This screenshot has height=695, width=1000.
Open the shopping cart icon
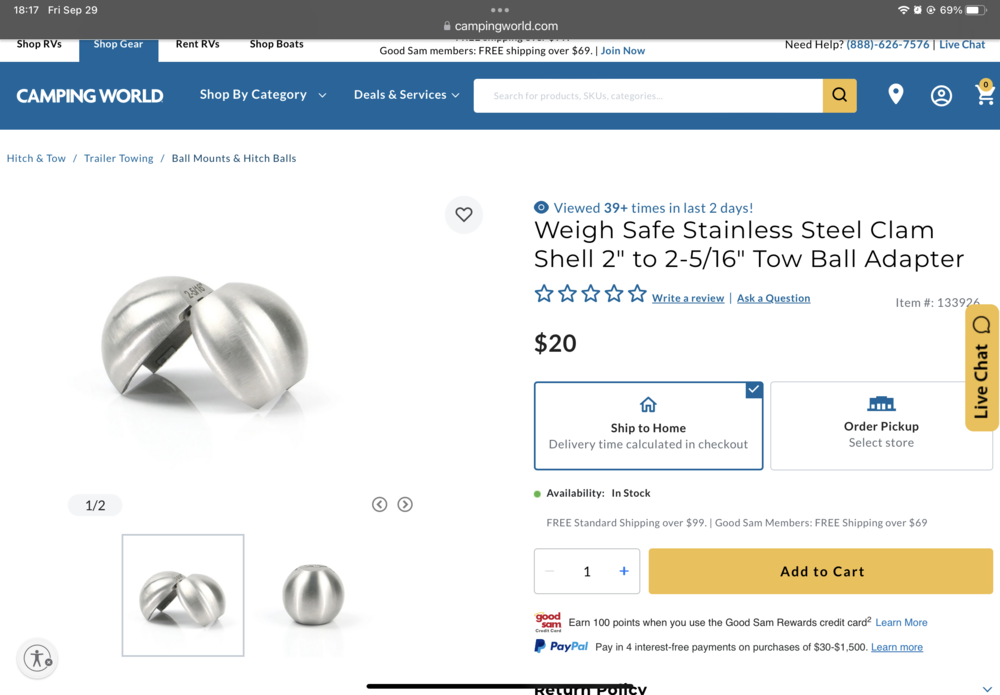(x=985, y=95)
